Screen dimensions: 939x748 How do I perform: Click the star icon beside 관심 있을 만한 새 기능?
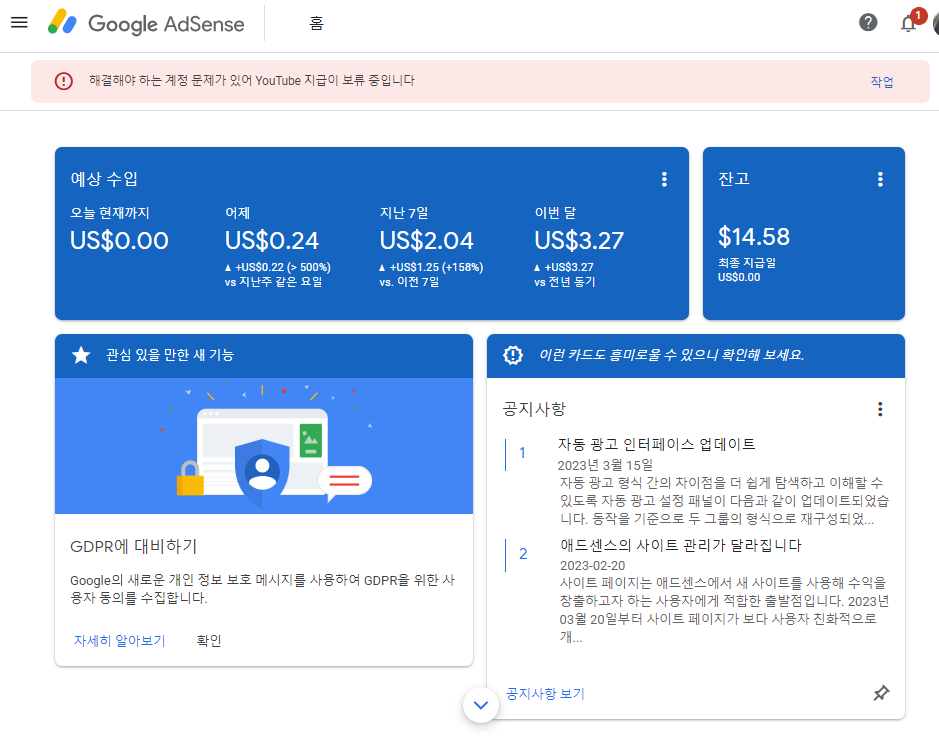pyautogui.click(x=81, y=355)
